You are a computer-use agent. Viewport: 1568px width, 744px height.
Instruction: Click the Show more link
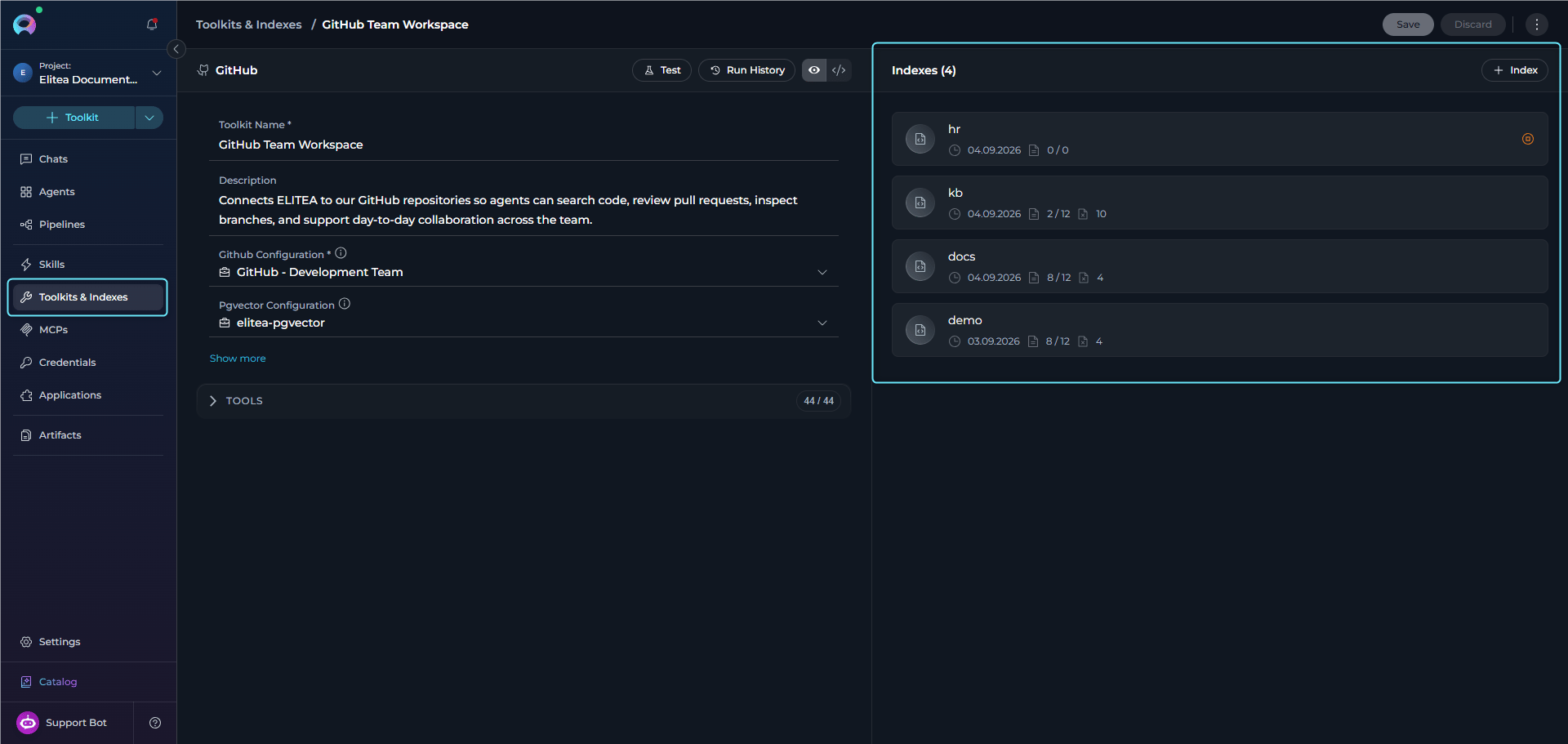[x=238, y=359]
